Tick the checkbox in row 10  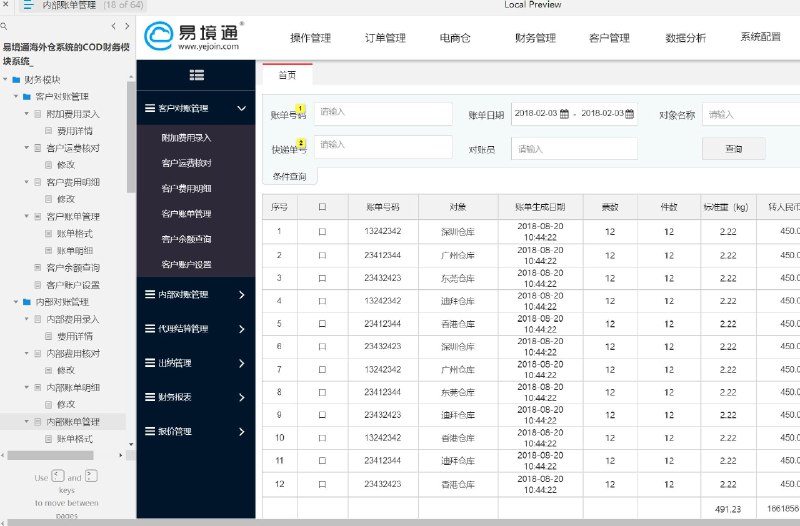click(x=322, y=438)
